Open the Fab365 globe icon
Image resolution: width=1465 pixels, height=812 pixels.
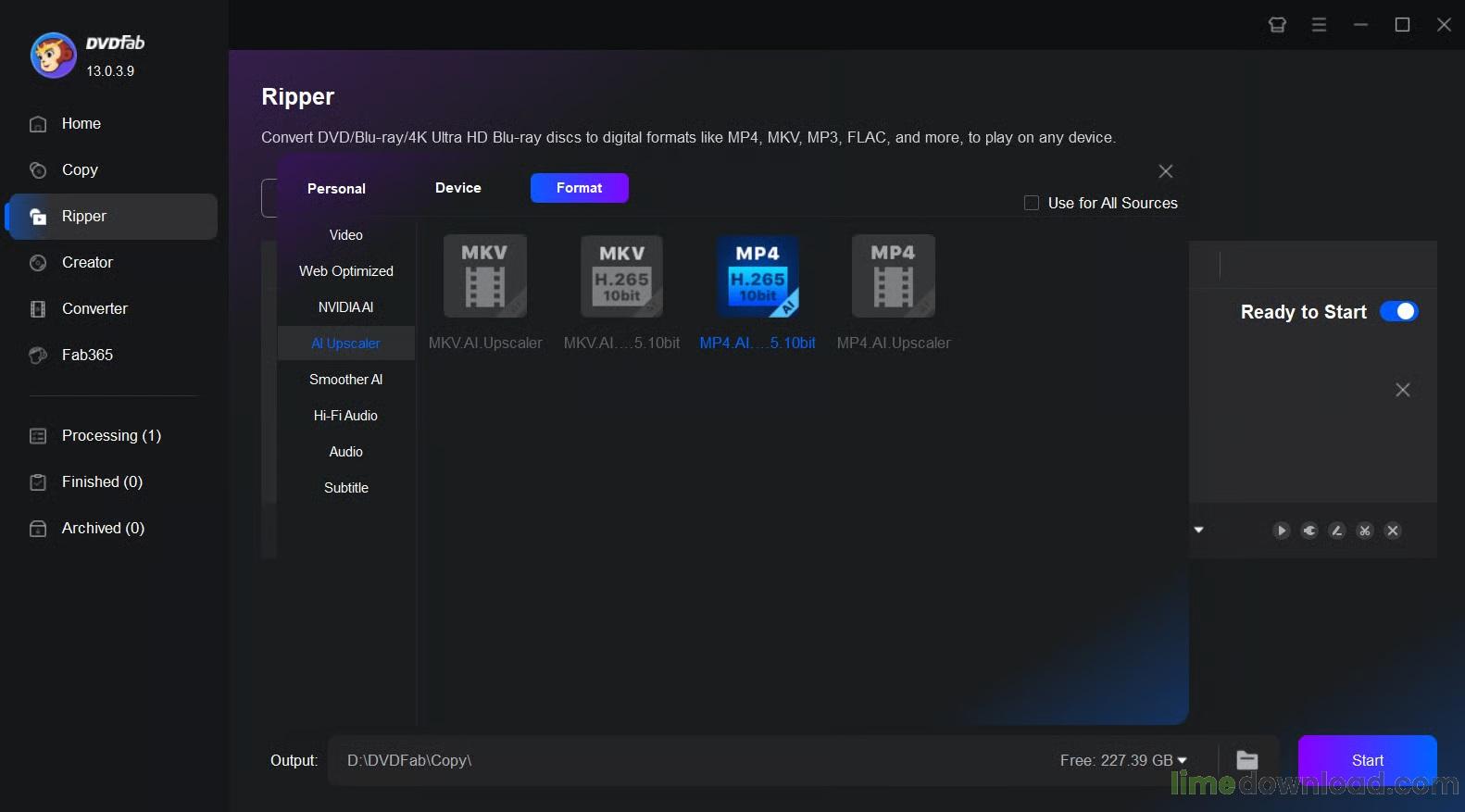tap(38, 356)
